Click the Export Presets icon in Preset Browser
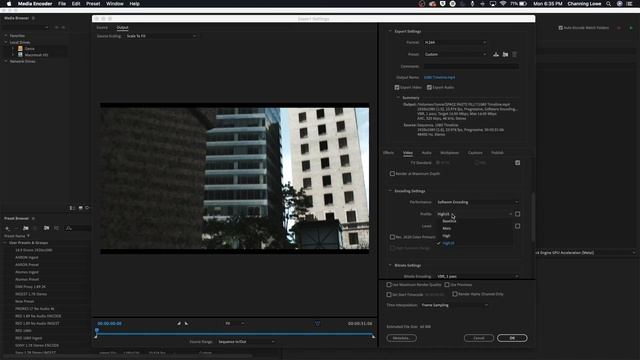The image size is (640, 360). coord(56,228)
